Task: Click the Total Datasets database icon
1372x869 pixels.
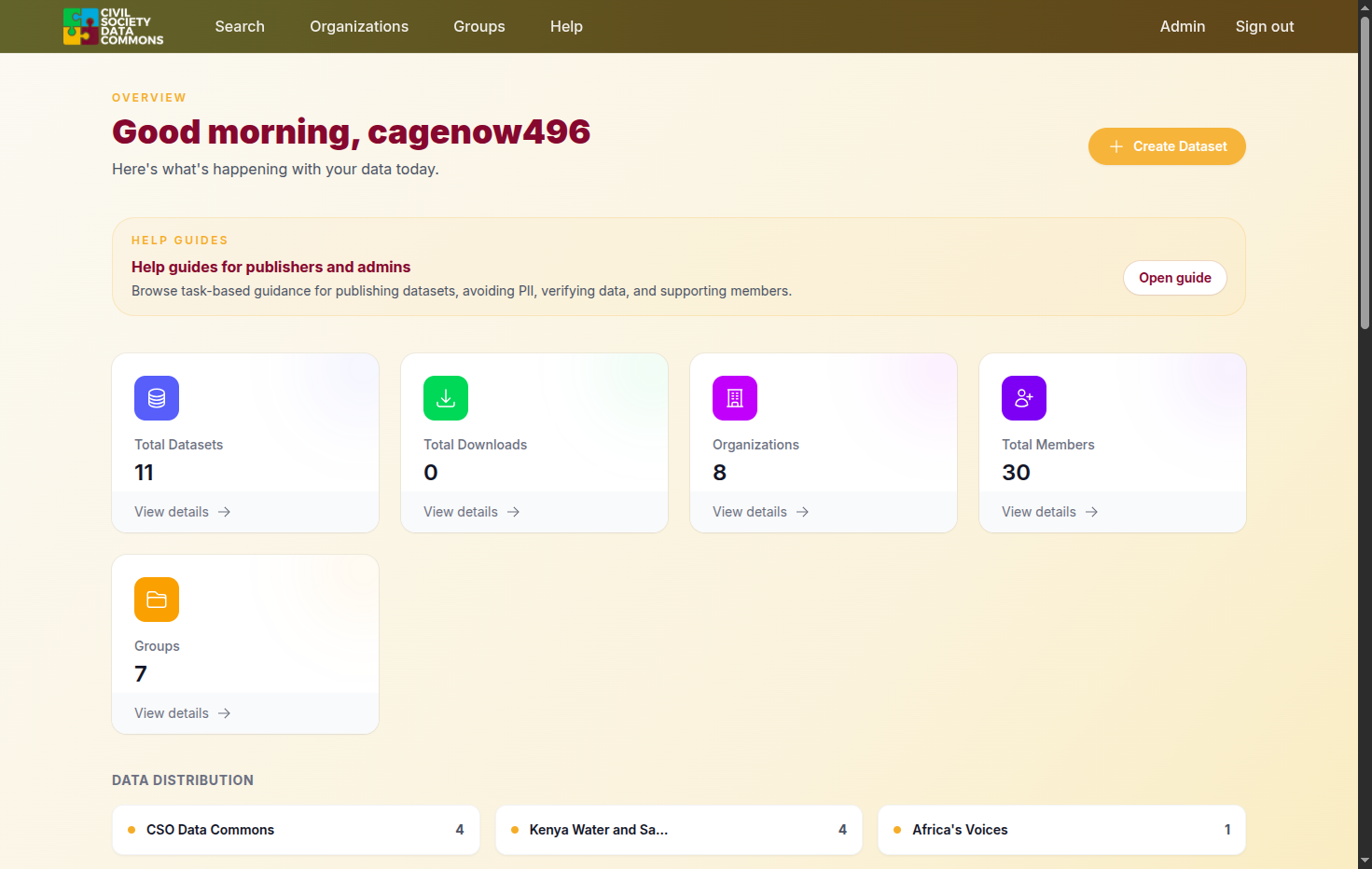Action: [157, 398]
